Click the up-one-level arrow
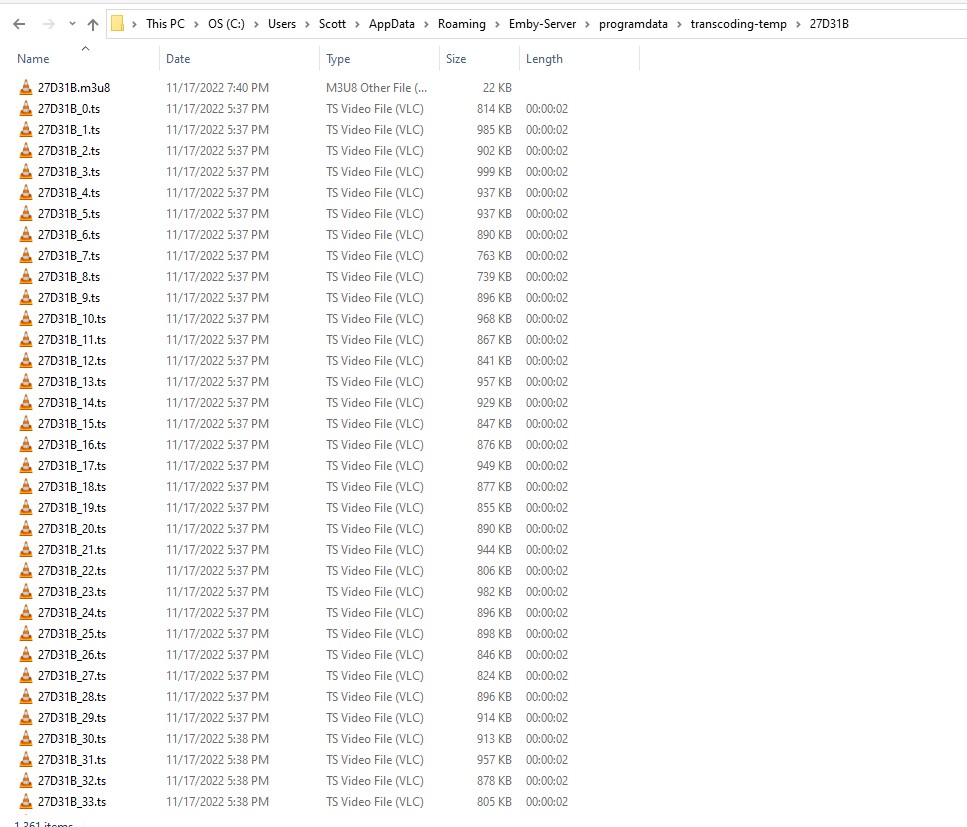Screen dimensions: 967x827 pyautogui.click(x=92, y=22)
